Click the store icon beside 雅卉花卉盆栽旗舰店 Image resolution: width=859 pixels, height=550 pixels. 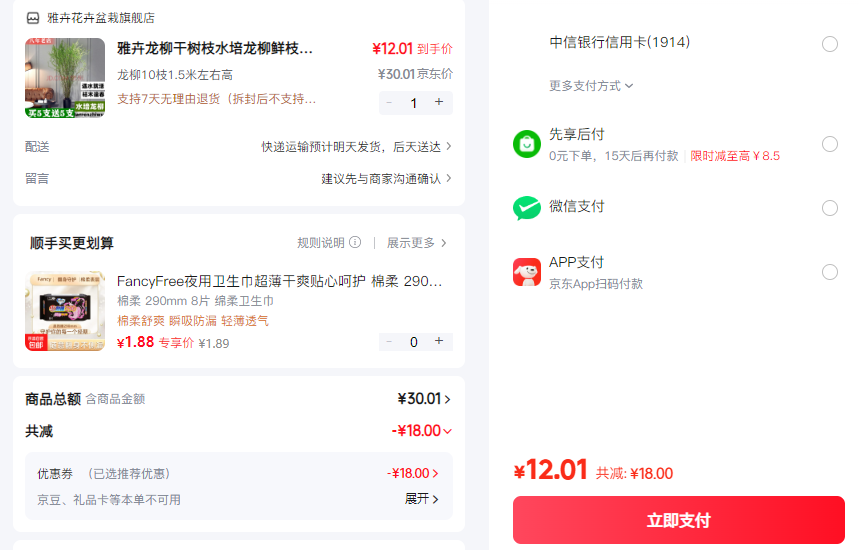coord(33,18)
